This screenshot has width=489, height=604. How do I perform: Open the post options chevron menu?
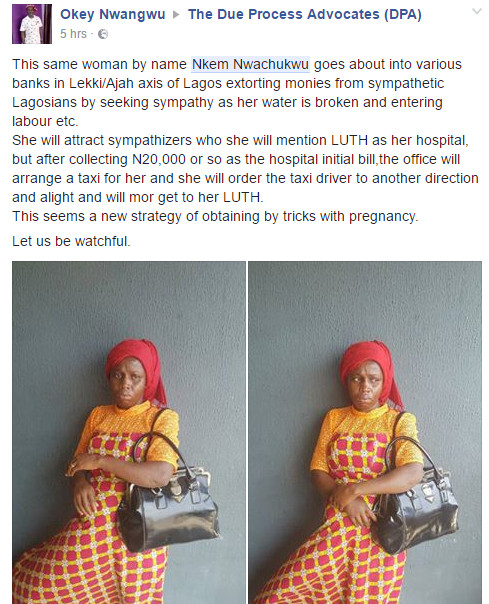tap(477, 12)
